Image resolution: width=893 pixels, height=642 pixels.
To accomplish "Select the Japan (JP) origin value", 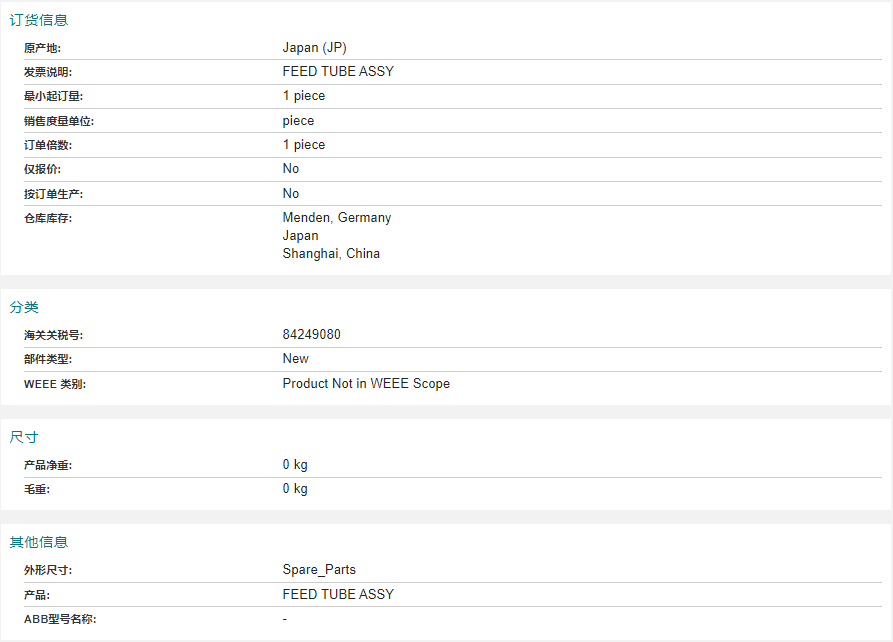I will [314, 47].
